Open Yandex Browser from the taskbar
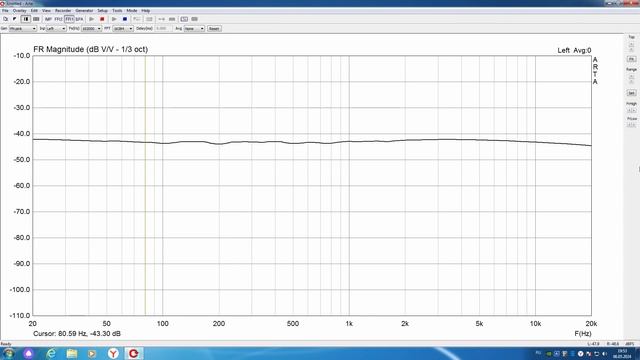 [x=113, y=353]
